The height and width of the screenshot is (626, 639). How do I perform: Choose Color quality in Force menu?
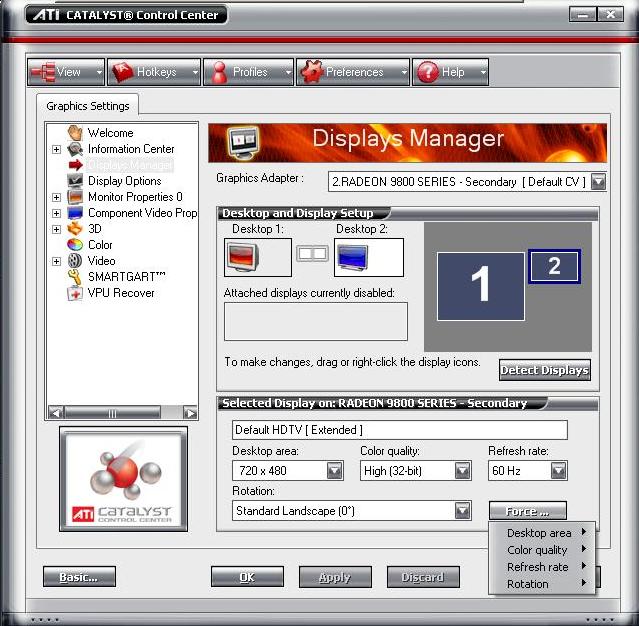click(542, 550)
